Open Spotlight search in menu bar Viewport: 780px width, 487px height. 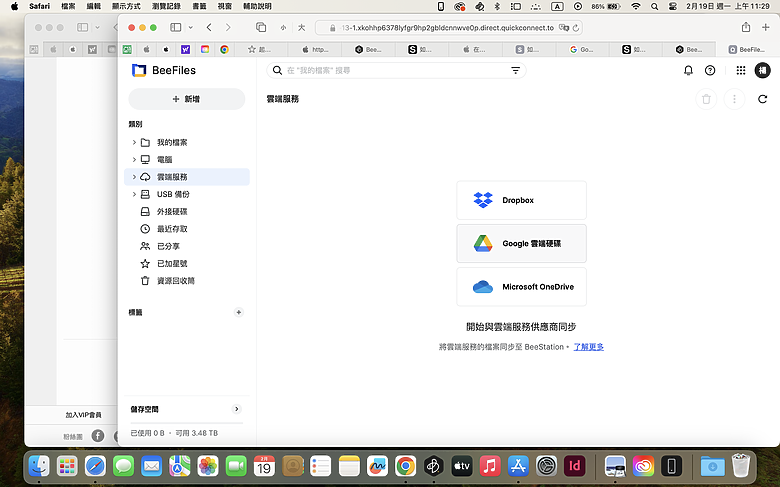(655, 6)
